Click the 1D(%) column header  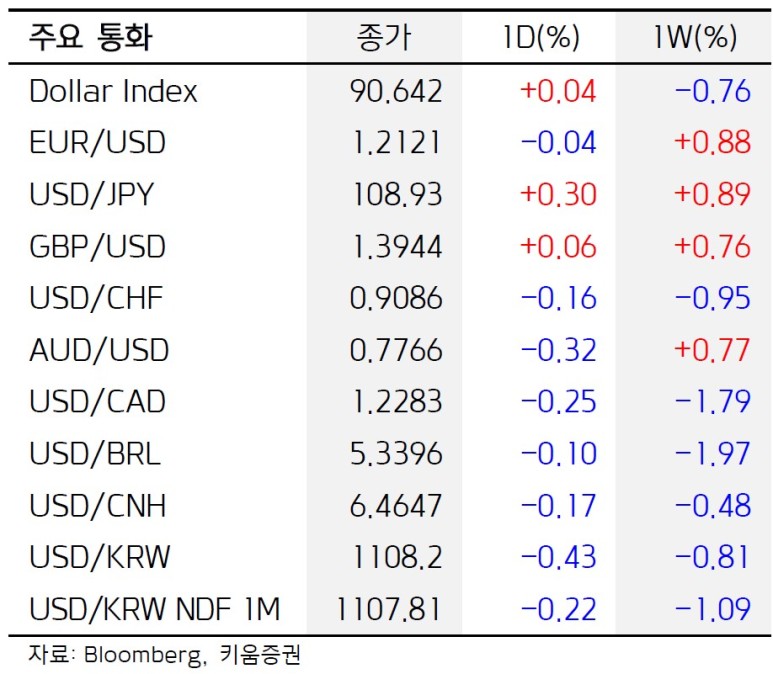coord(541,39)
